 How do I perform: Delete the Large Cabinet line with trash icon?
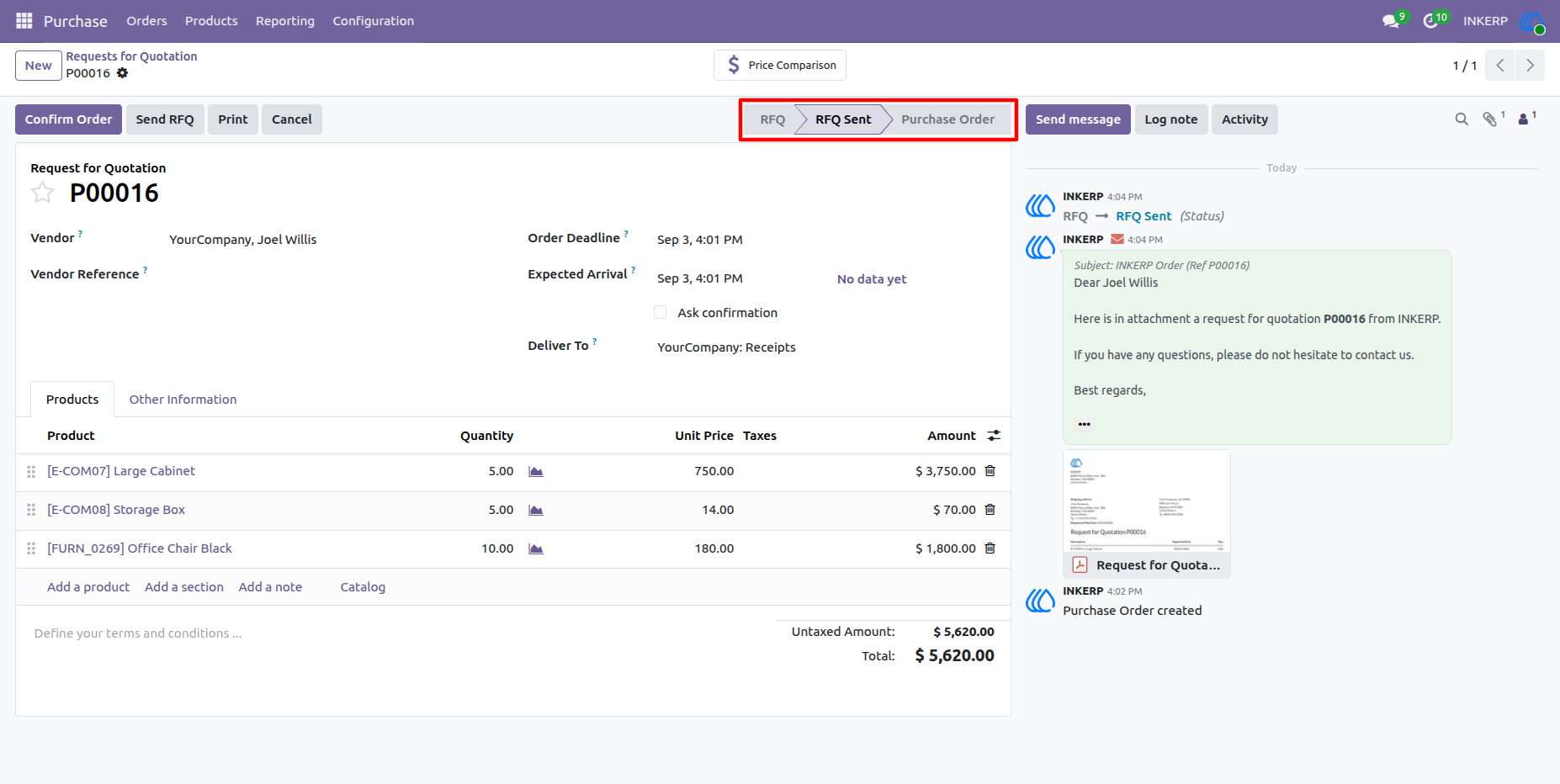tap(990, 471)
